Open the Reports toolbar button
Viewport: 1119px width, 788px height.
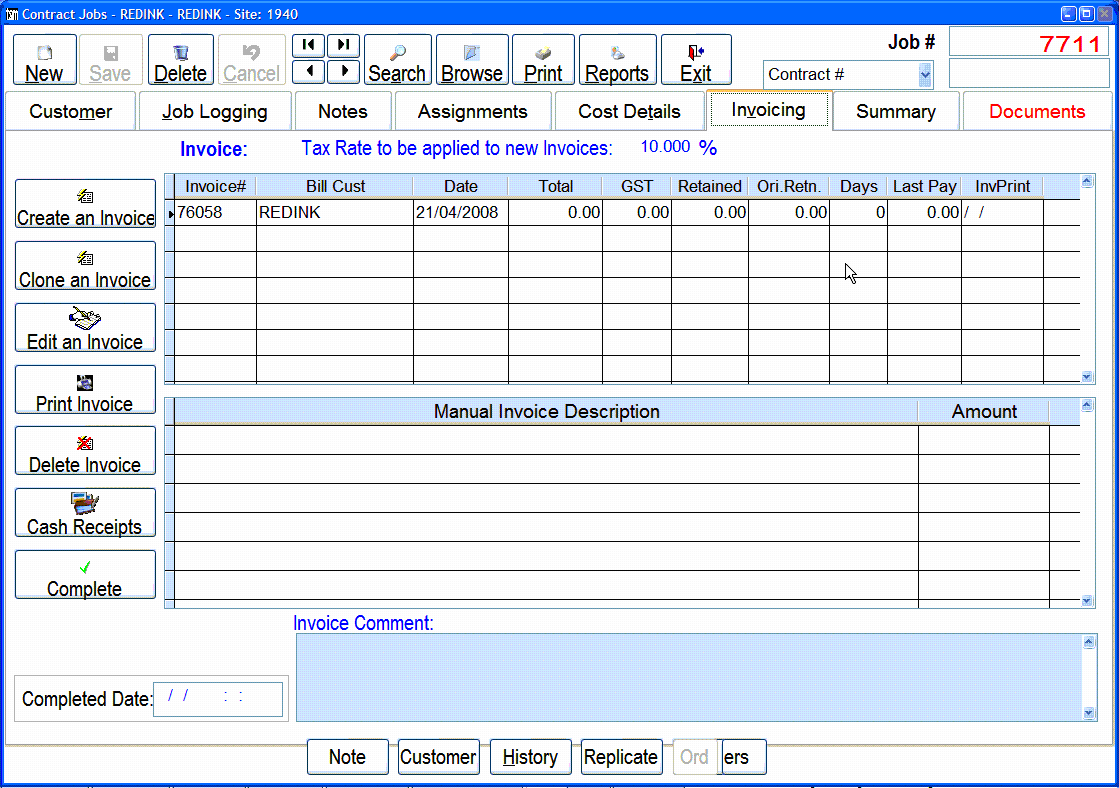pyautogui.click(x=617, y=62)
